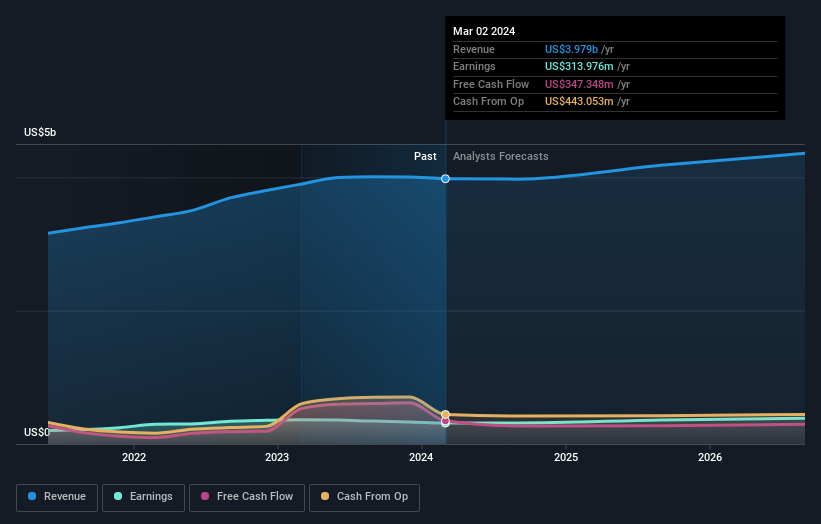Viewport: 821px width, 524px height.
Task: Click the 2026 x-axis label
Action: click(710, 457)
